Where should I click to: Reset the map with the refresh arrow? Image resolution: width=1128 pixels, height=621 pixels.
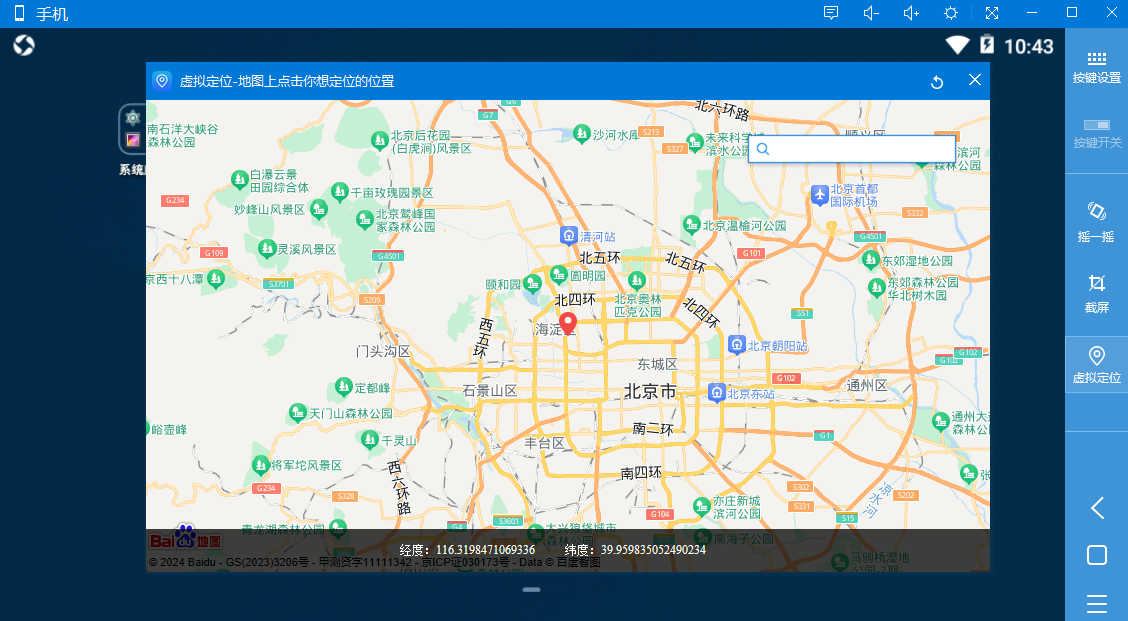937,82
